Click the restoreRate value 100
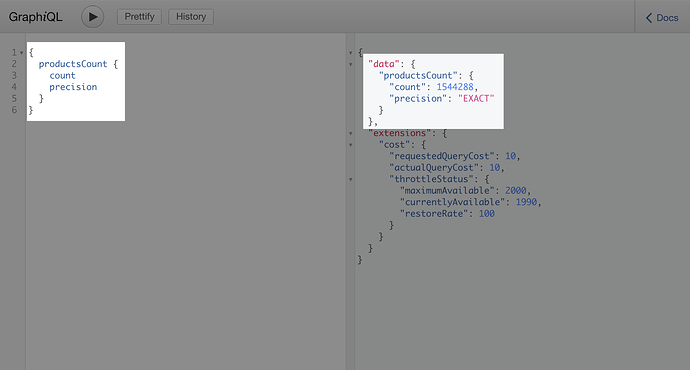The image size is (690, 370). (x=487, y=213)
